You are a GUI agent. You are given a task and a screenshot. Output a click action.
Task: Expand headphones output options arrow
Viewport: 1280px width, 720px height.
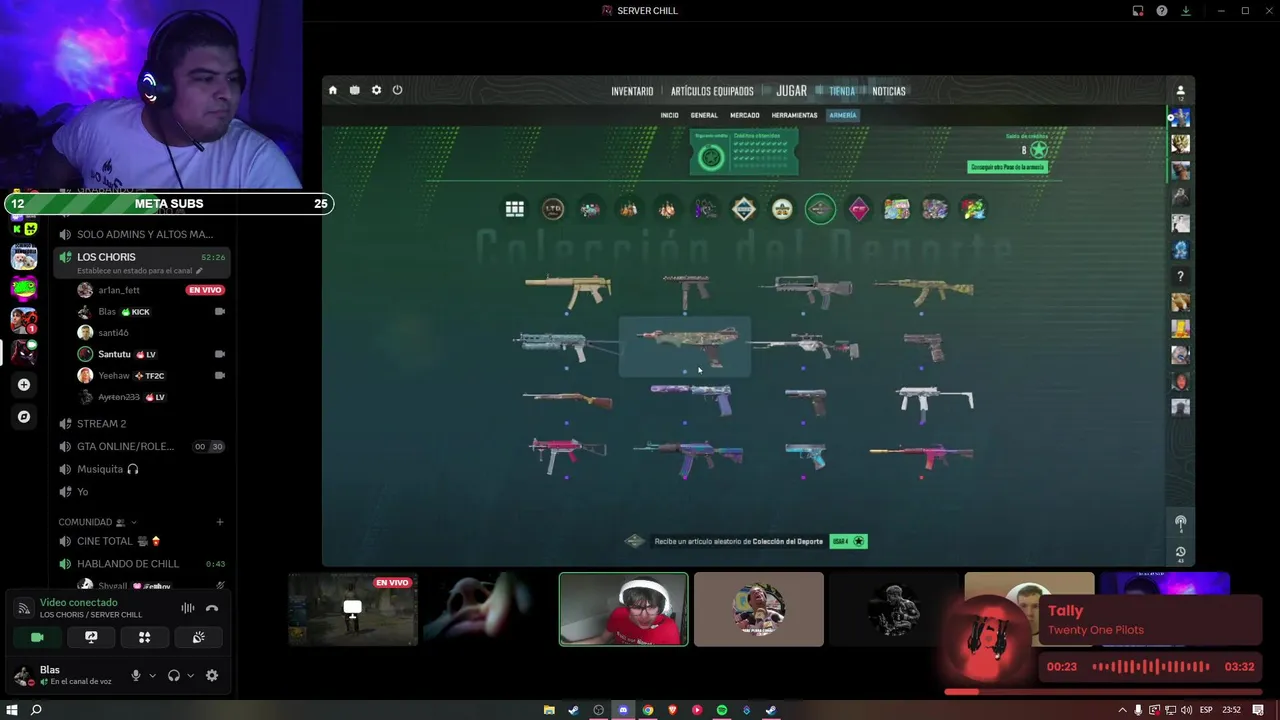click(x=190, y=676)
